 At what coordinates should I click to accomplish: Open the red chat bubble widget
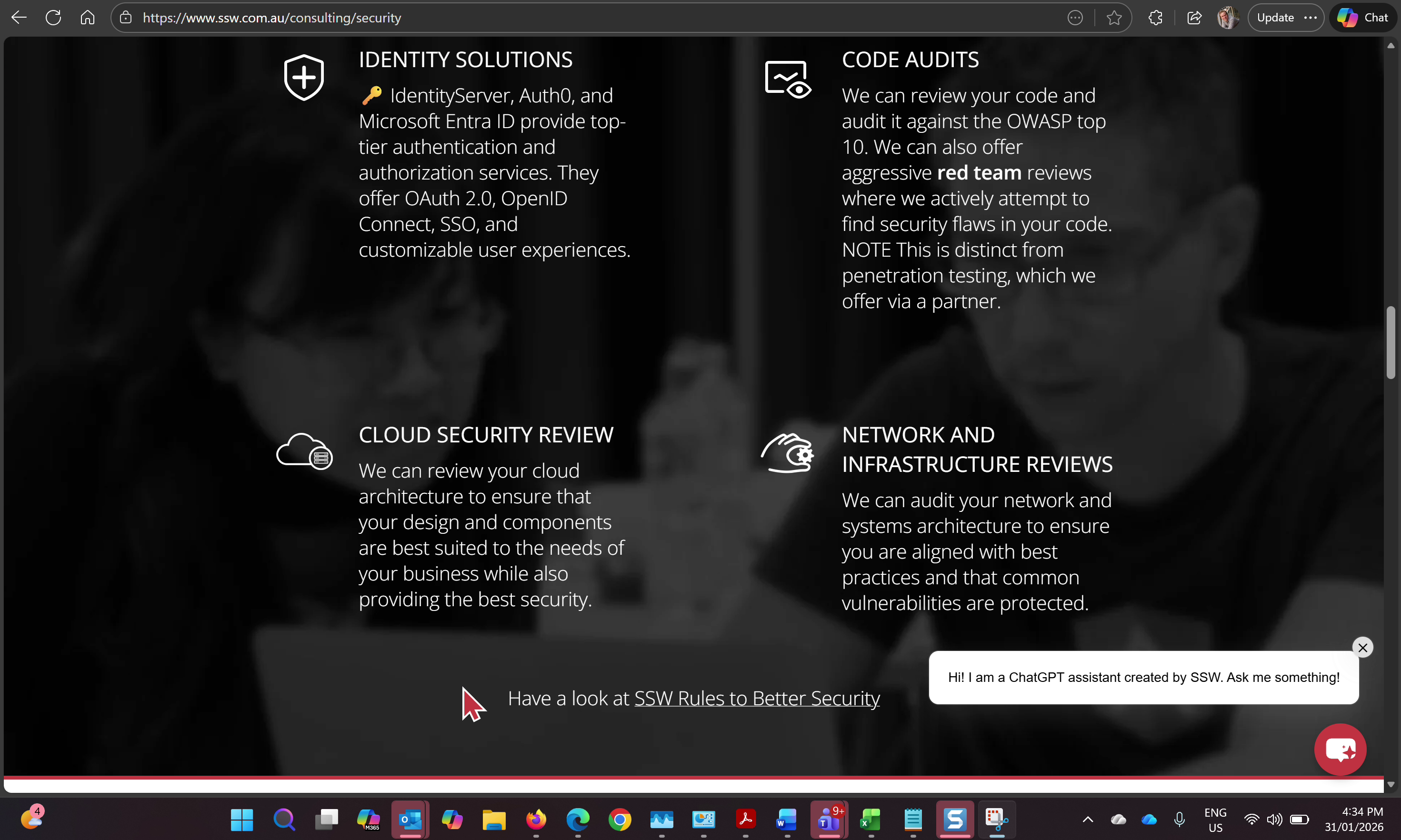(1341, 750)
